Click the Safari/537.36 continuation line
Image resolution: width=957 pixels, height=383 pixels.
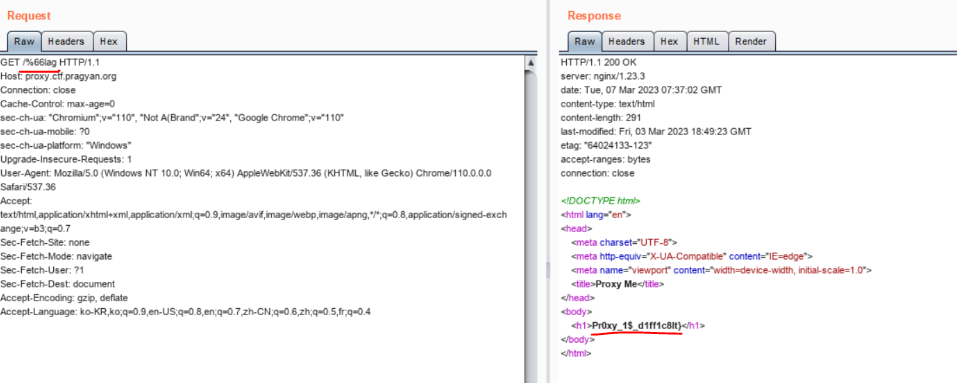27,187
